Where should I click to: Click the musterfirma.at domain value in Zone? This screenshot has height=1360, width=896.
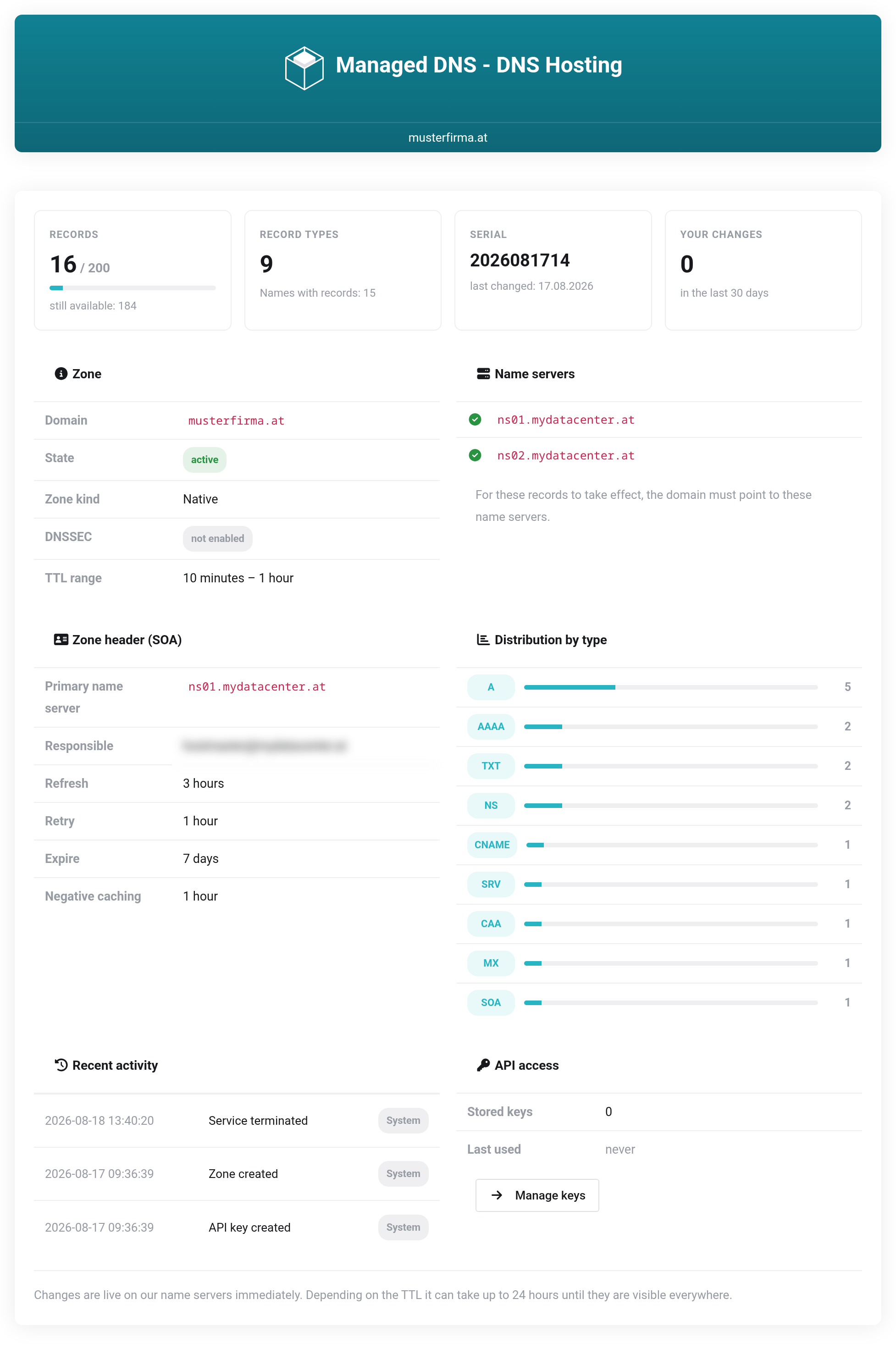point(236,420)
